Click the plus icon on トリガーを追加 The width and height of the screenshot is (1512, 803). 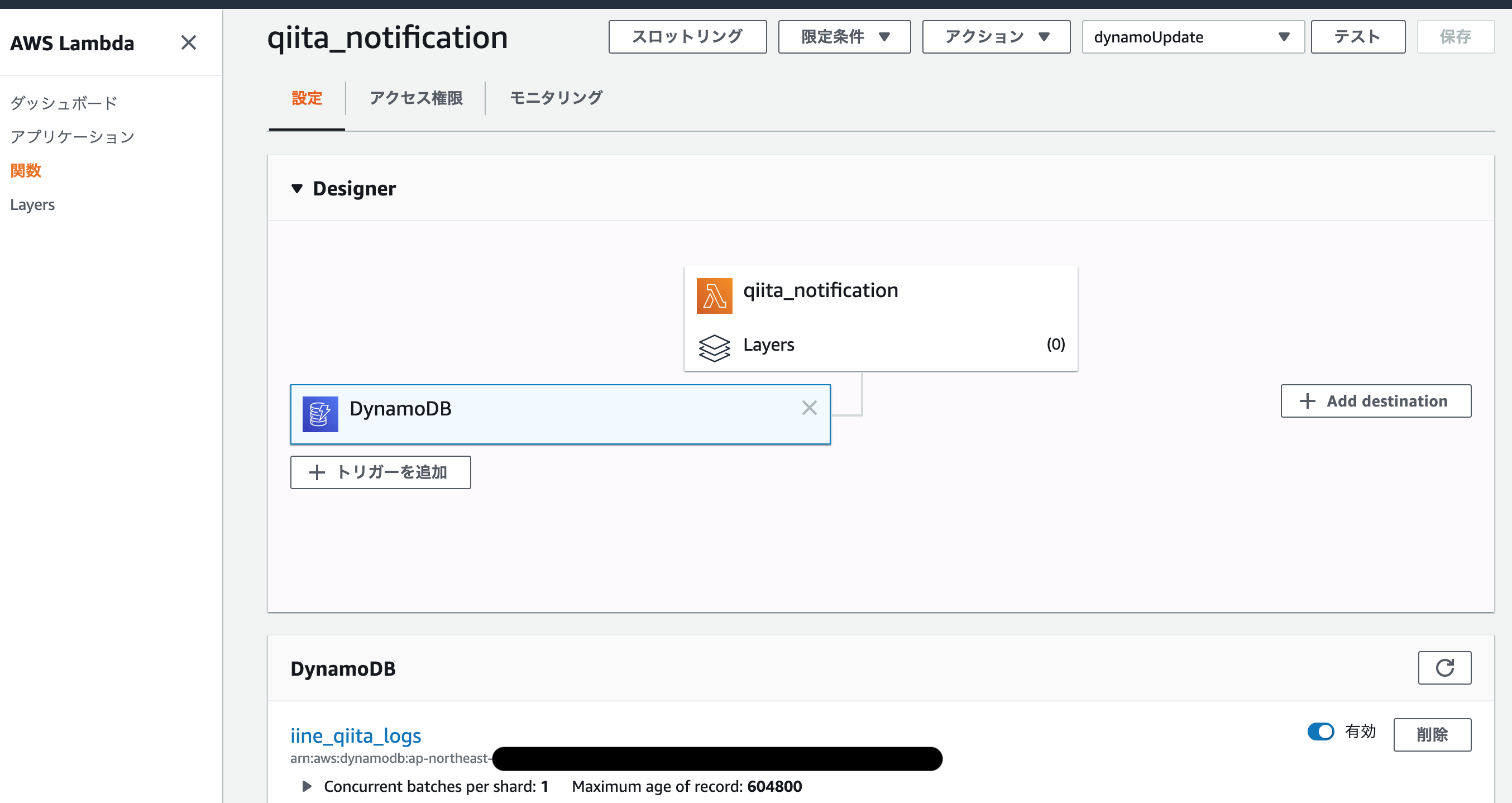pos(317,472)
